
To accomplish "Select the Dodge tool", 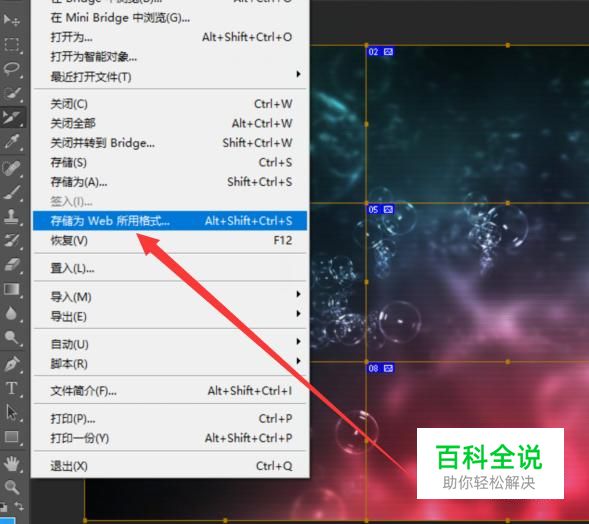I will tap(12, 337).
